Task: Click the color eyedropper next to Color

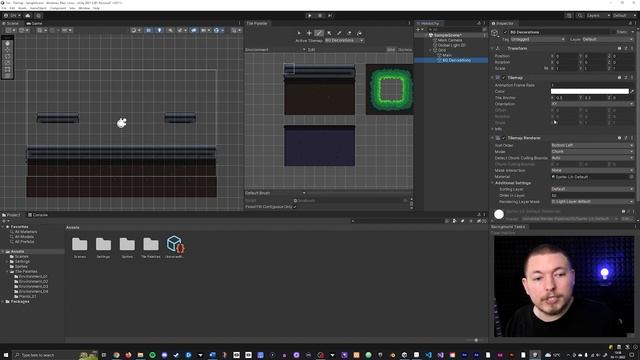Action: point(632,91)
